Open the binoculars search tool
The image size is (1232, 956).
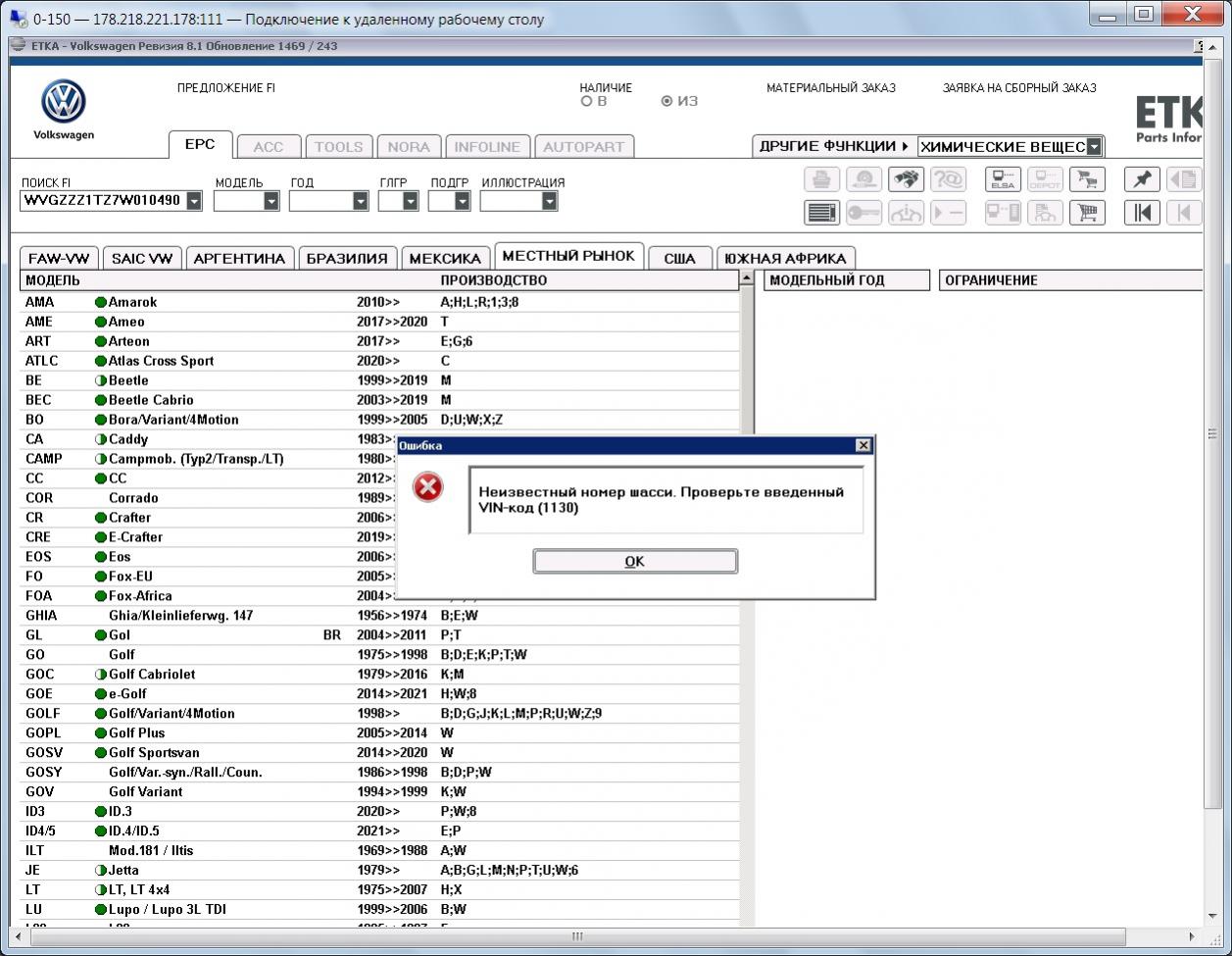(x=906, y=179)
